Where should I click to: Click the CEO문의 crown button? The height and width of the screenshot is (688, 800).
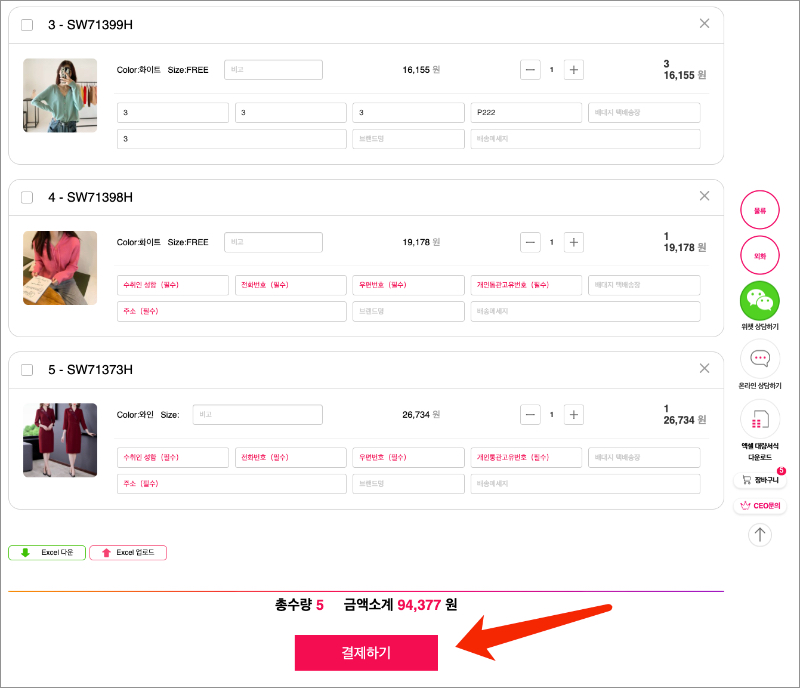click(759, 506)
